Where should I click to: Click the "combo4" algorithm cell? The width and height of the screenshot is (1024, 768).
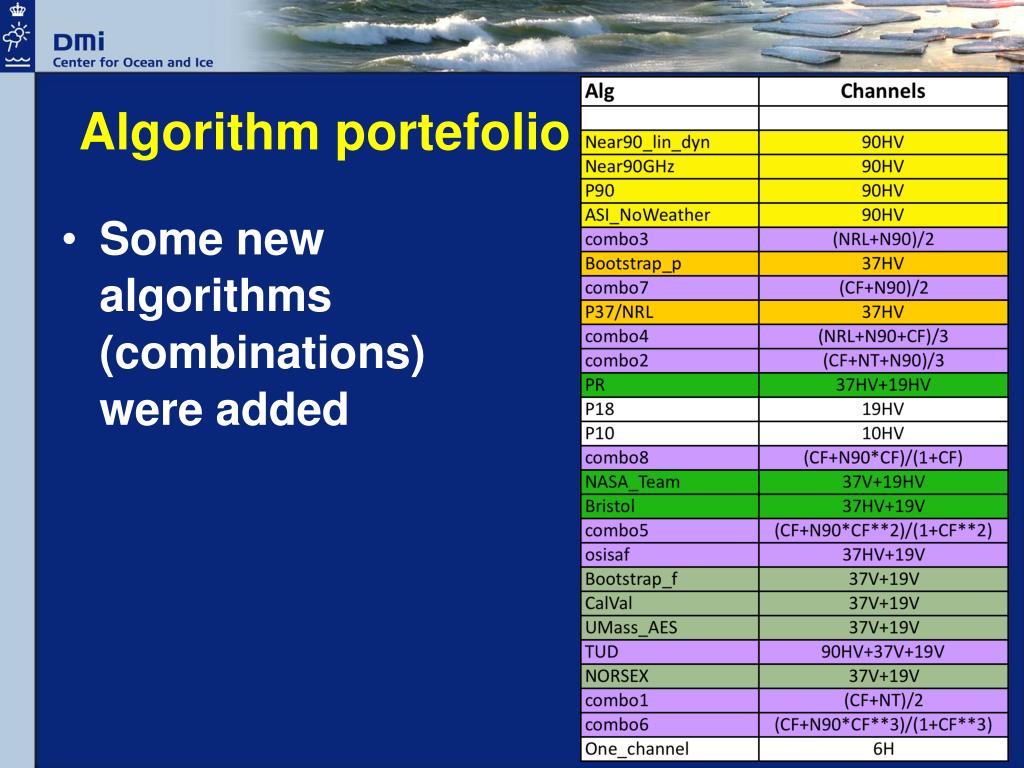point(670,336)
